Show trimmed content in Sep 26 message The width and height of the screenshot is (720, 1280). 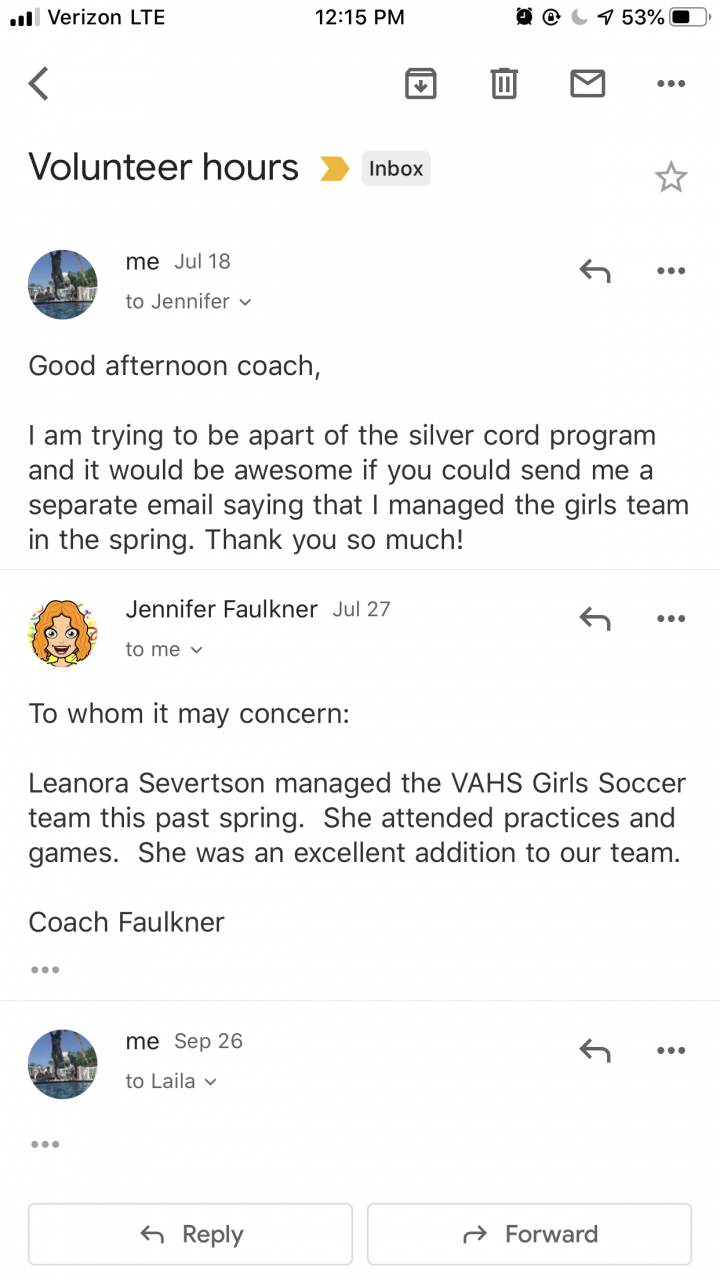pyautogui.click(x=45, y=1144)
